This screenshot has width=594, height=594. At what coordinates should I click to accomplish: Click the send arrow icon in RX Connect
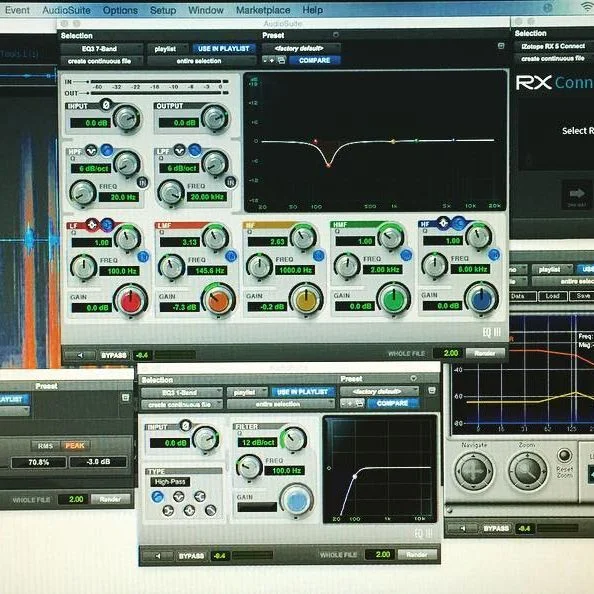[x=577, y=194]
